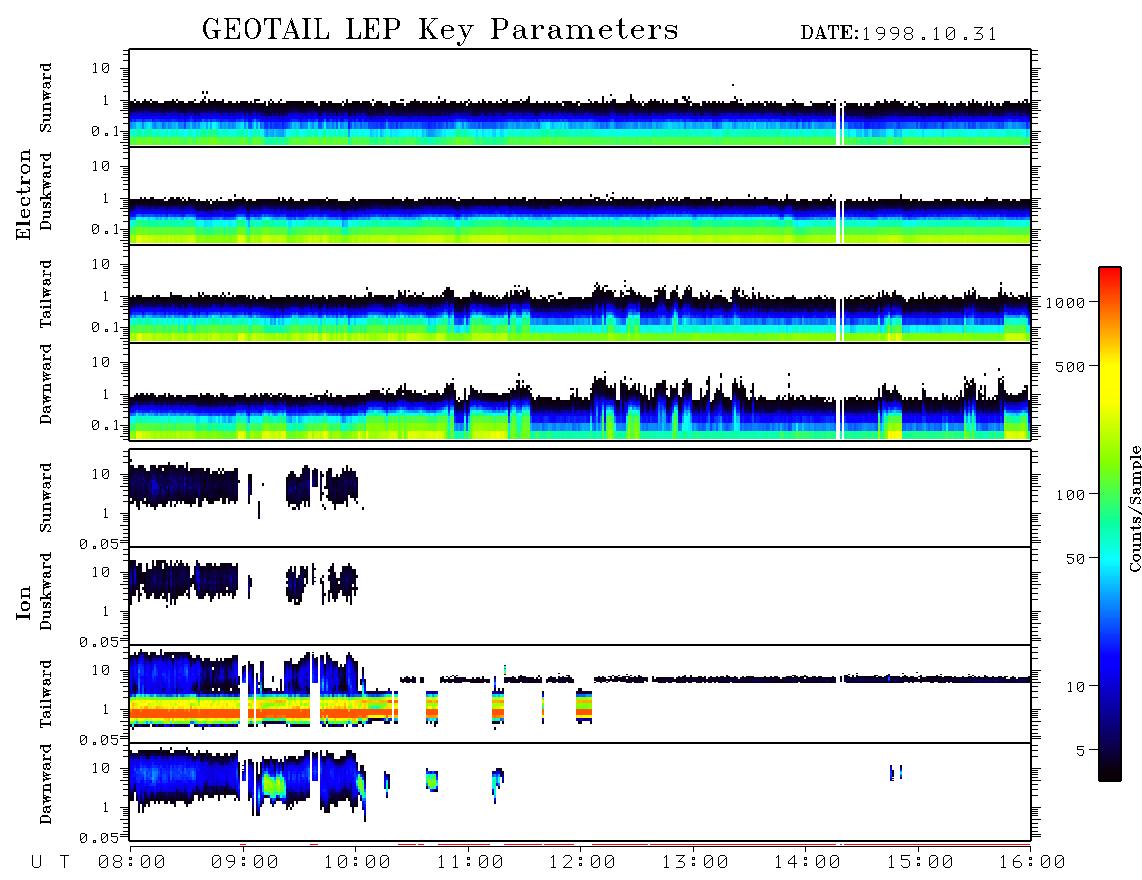Click the vertical "Electron" group label
The width and height of the screenshot is (1142, 880).
23,194
